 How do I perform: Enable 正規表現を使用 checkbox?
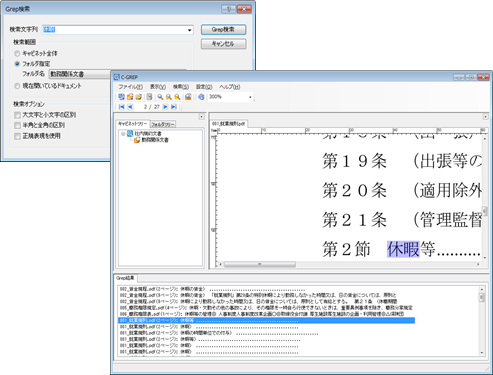[x=17, y=136]
